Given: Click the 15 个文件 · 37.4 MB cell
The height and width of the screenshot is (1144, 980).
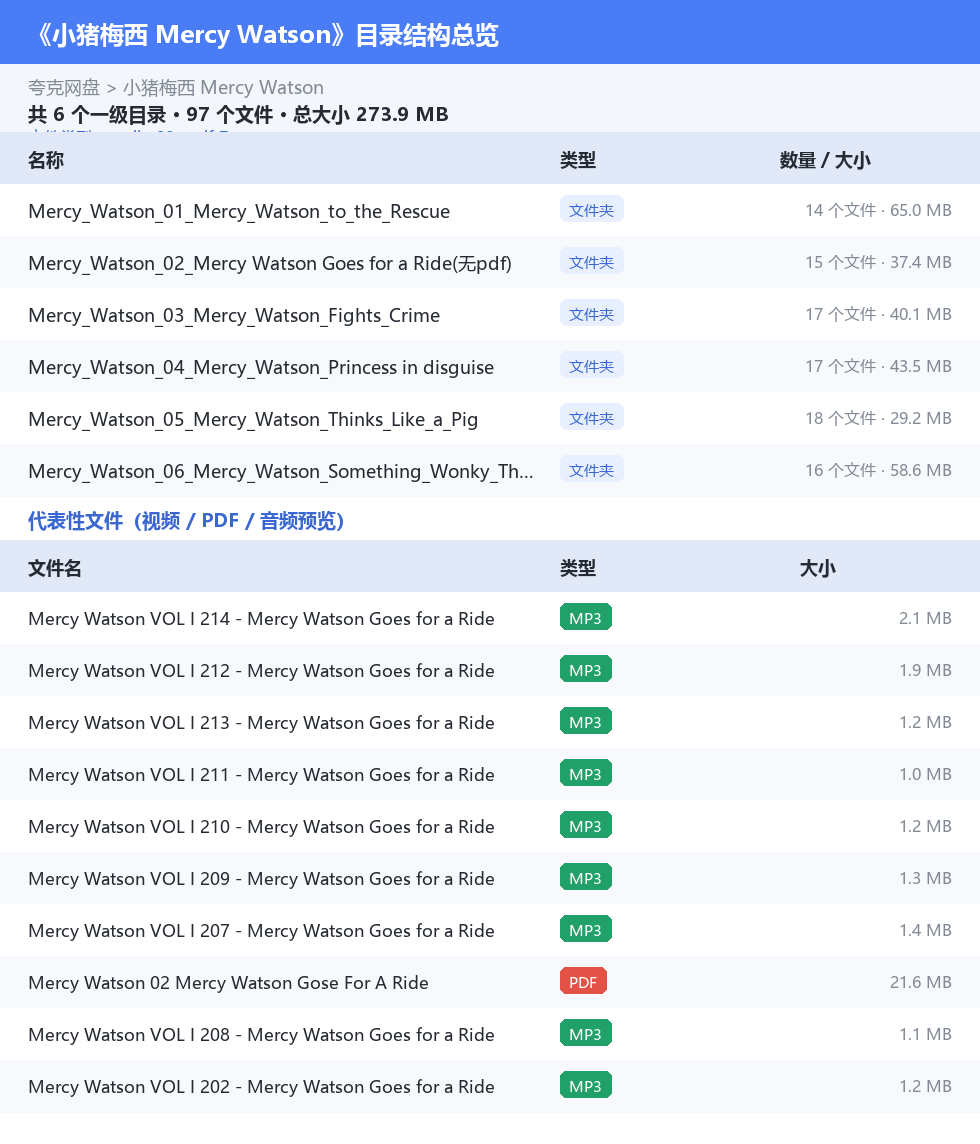Looking at the screenshot, I should pyautogui.click(x=879, y=262).
